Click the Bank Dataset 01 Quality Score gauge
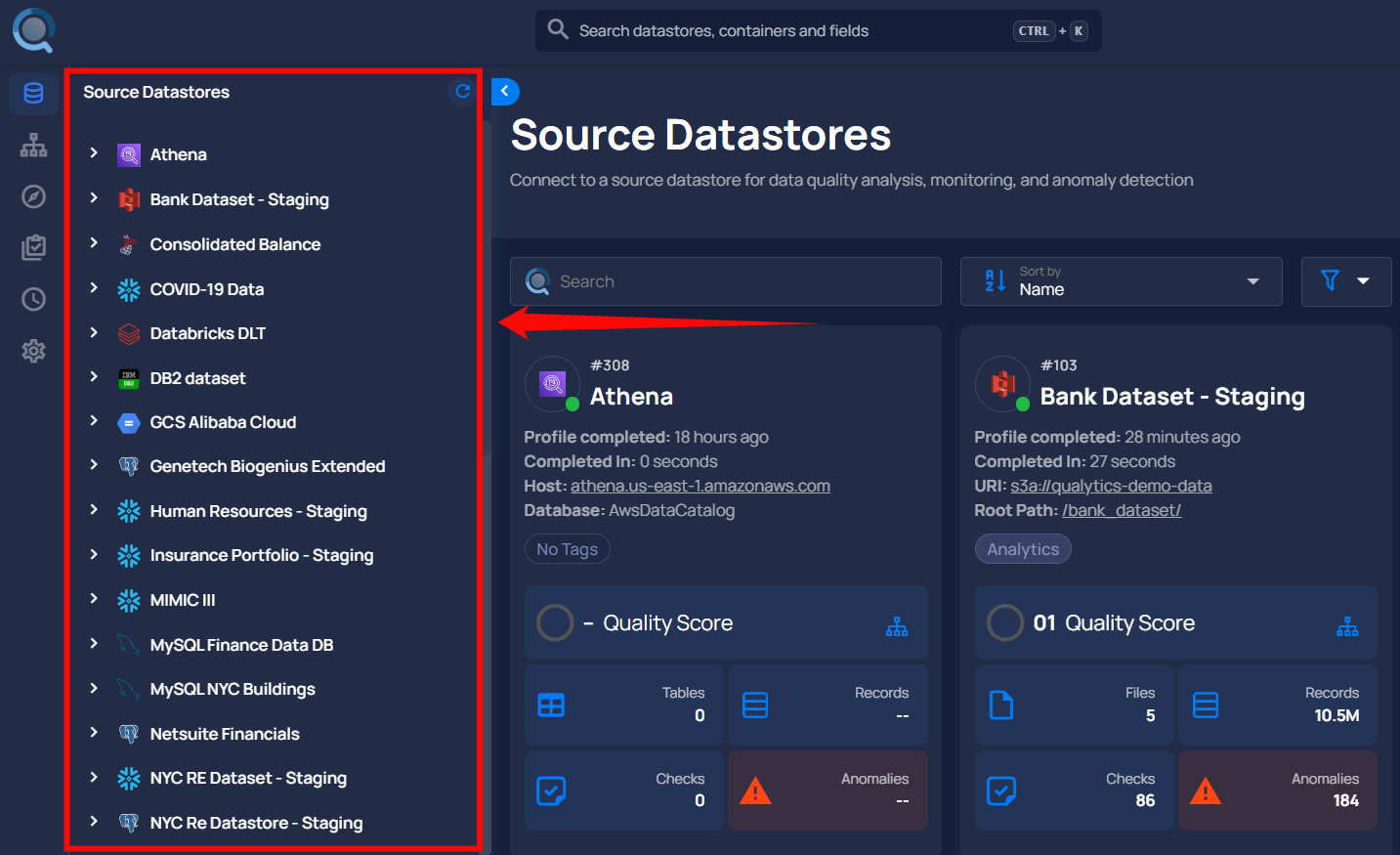 click(x=1005, y=622)
